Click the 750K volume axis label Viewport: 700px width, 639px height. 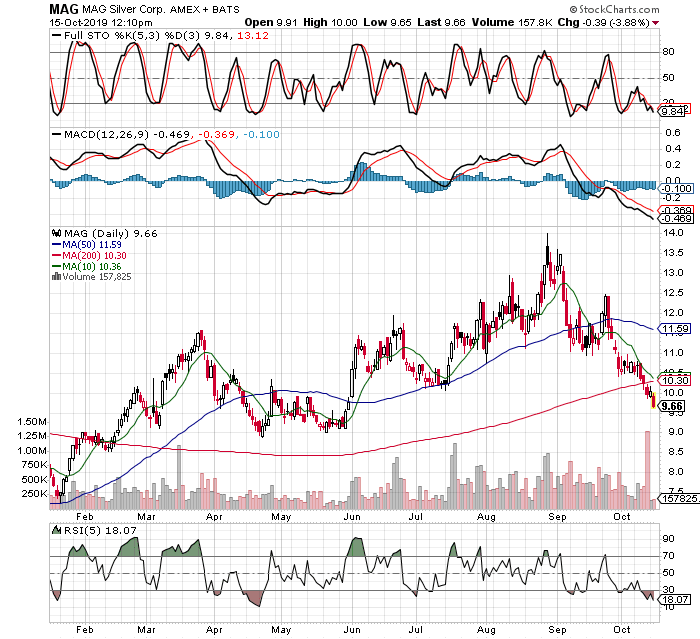pos(34,465)
